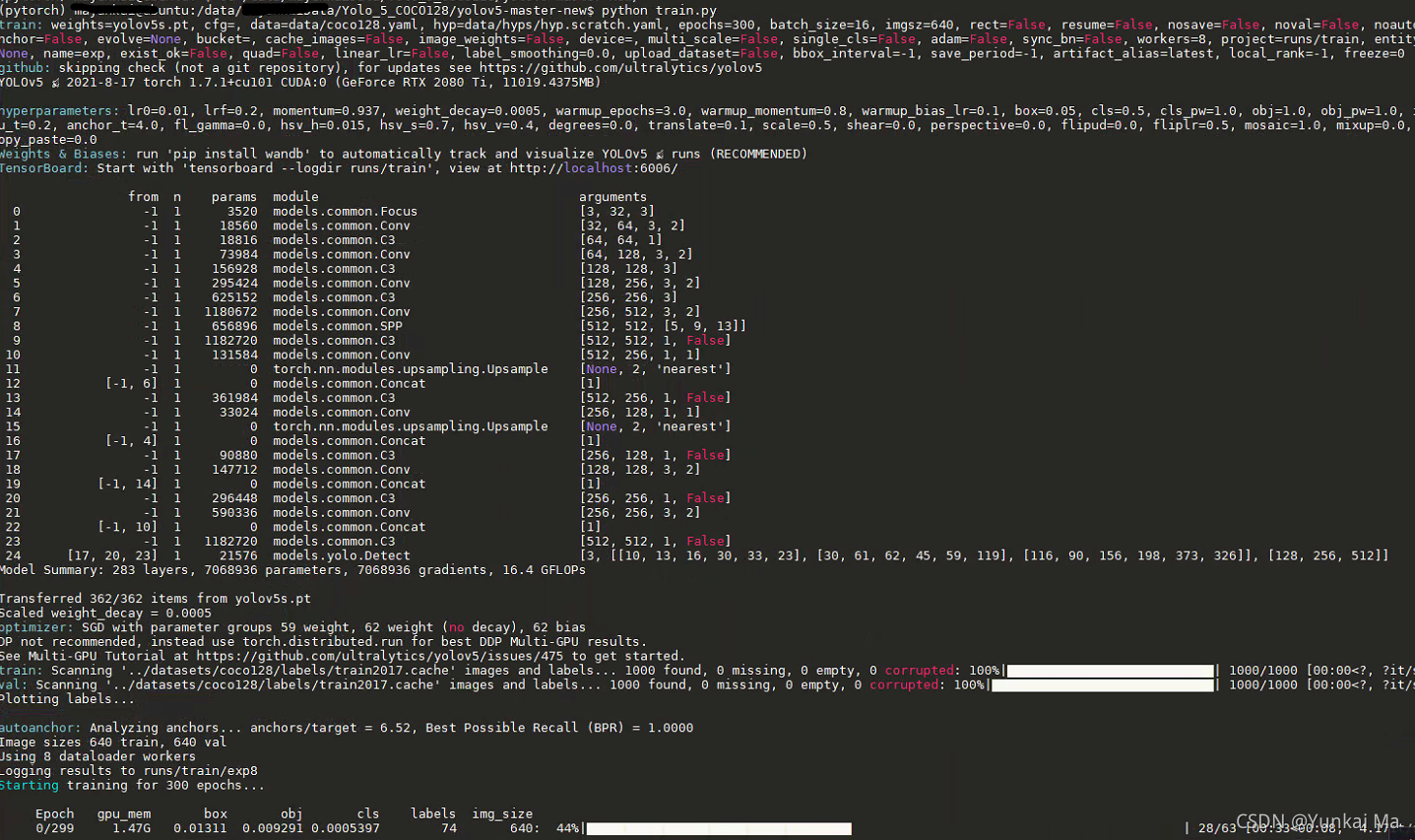Click the 'gpu_mem' column header
This screenshot has height=840, width=1415.
(x=124, y=813)
